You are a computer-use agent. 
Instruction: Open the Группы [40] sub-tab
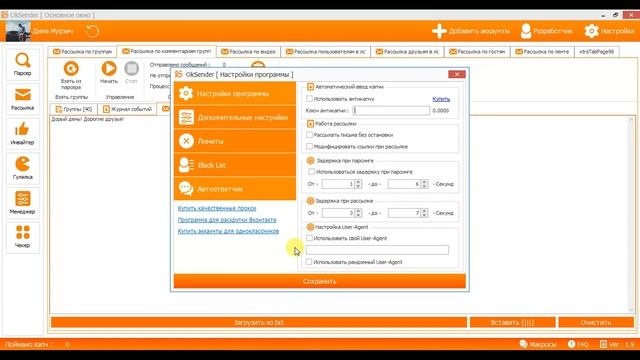pyautogui.click(x=74, y=109)
